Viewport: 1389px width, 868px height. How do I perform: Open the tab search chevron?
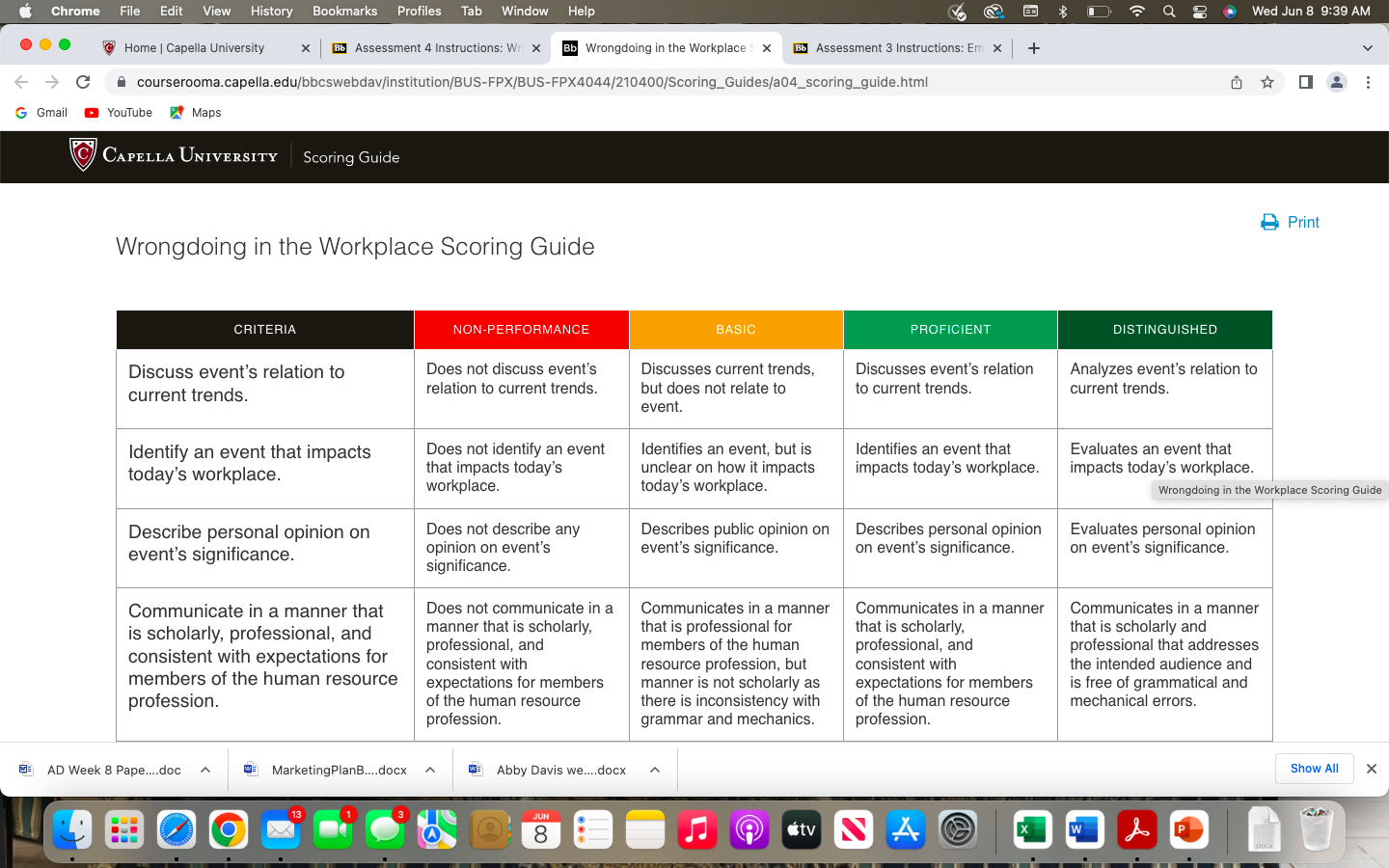tap(1367, 48)
